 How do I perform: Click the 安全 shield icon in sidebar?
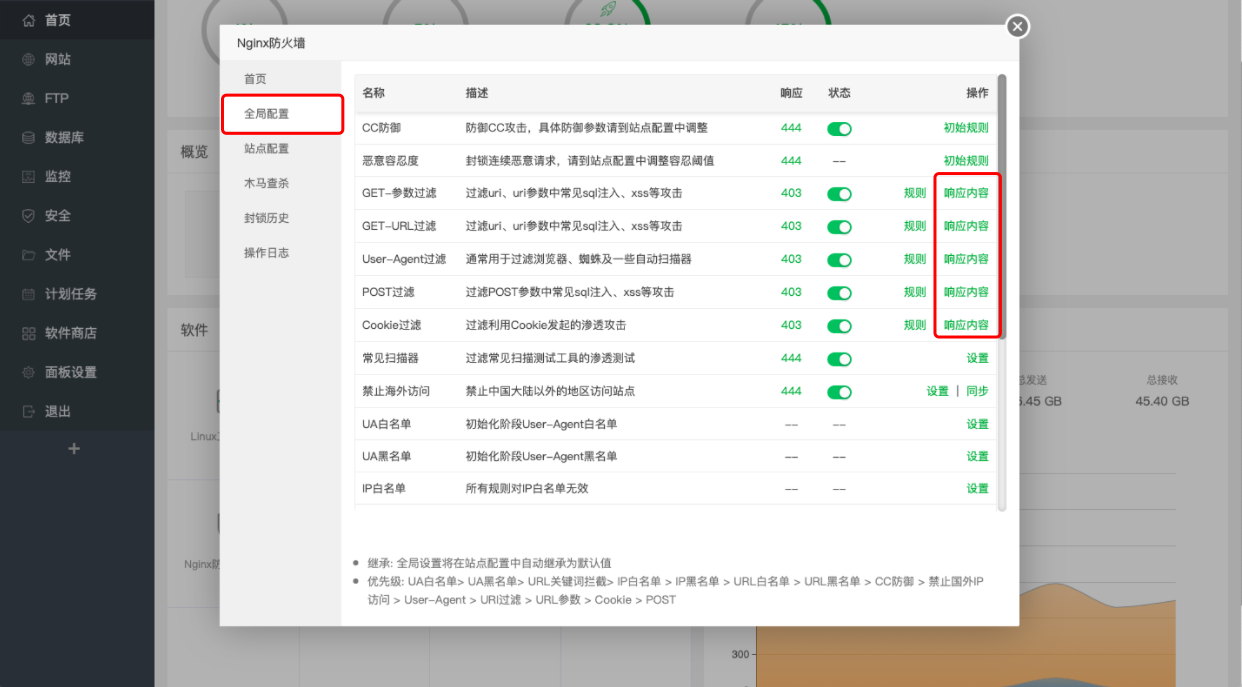[28, 215]
